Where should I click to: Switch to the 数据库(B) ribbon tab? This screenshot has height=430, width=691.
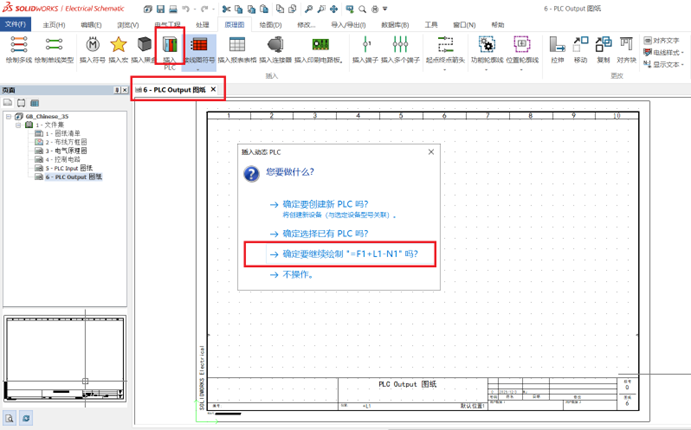pos(395,25)
